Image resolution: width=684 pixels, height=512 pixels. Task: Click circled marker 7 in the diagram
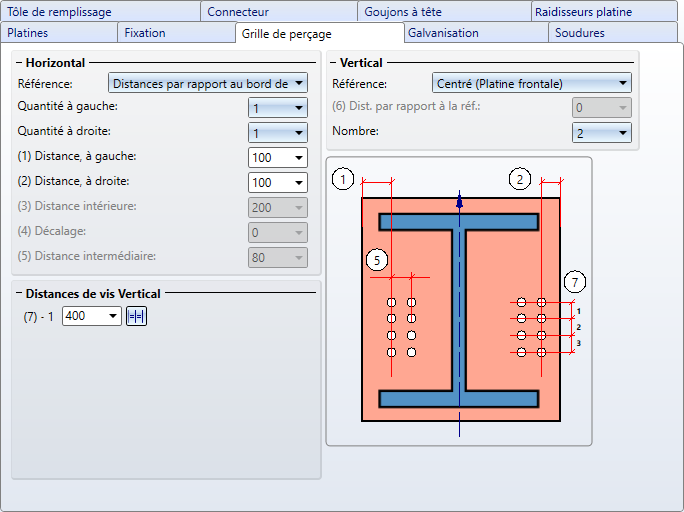575,282
